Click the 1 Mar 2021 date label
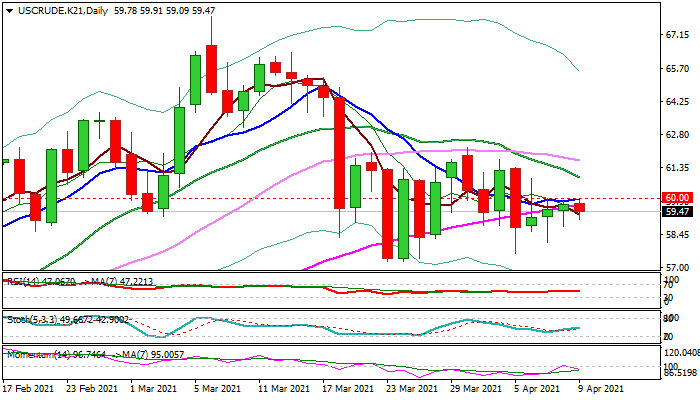 (157, 388)
